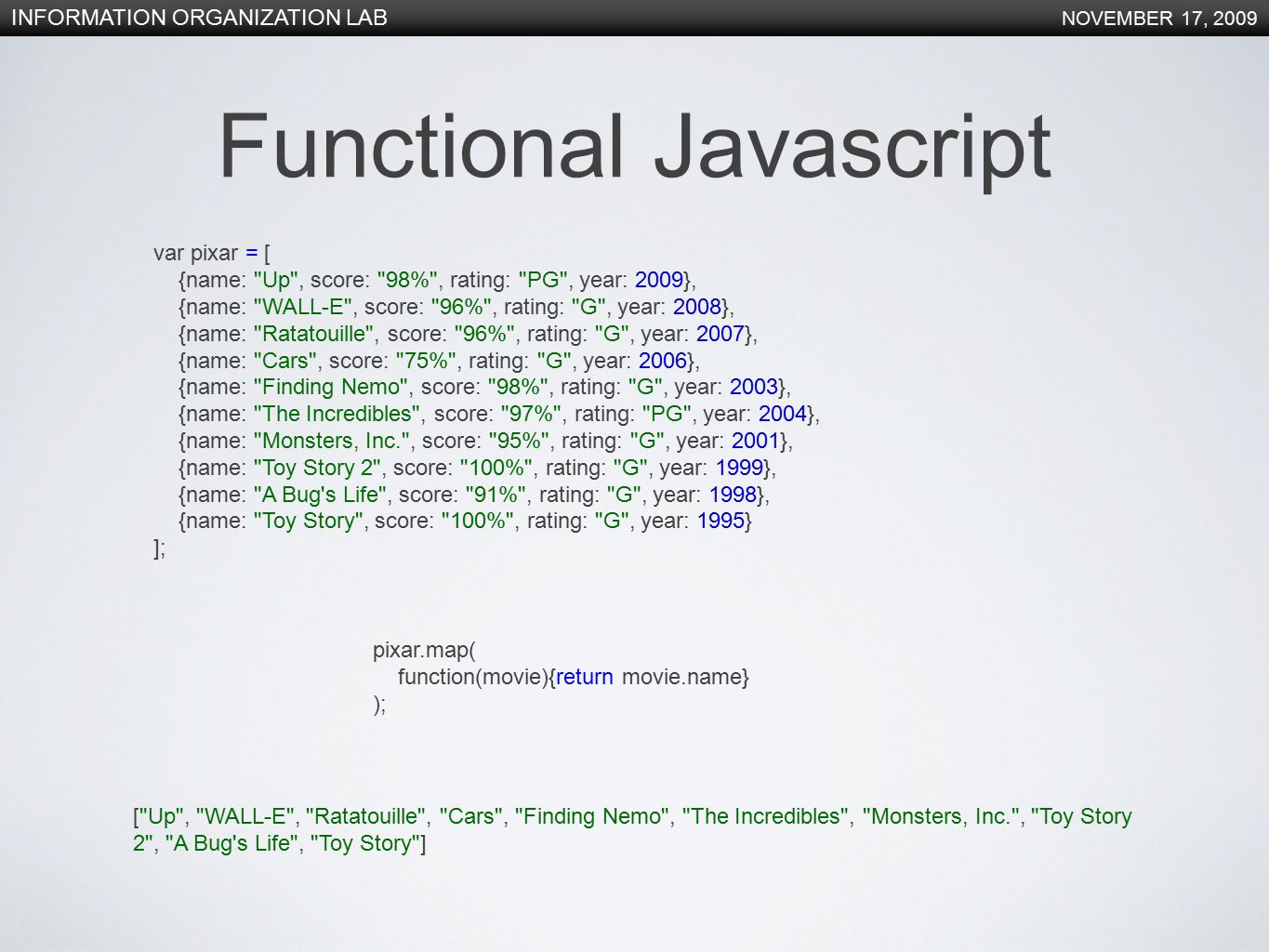This screenshot has width=1269, height=952.
Task: Click "A Bug's Life" in the output array
Action: pyautogui.click(x=231, y=843)
